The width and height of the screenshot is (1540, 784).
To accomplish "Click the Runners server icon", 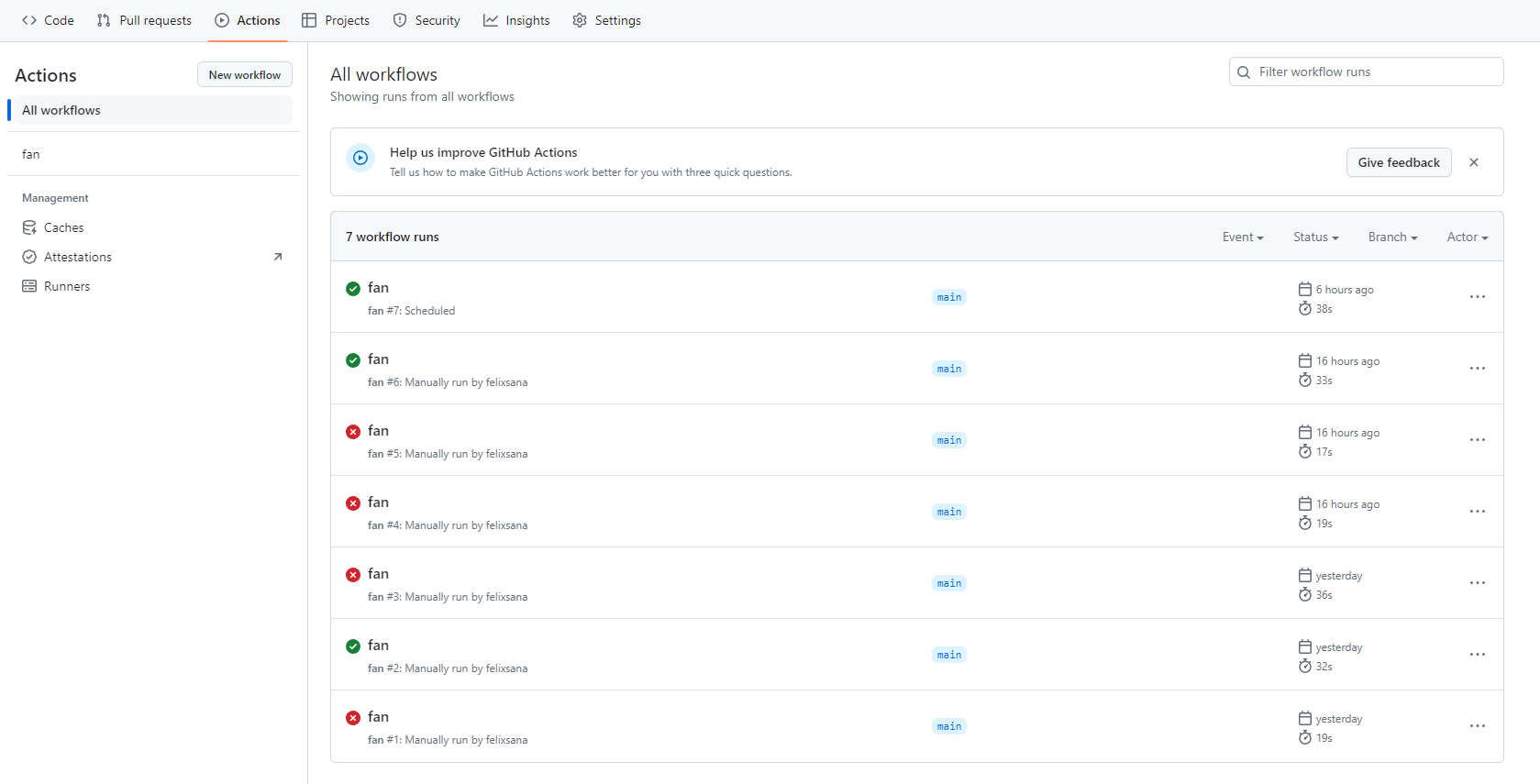I will click(29, 286).
